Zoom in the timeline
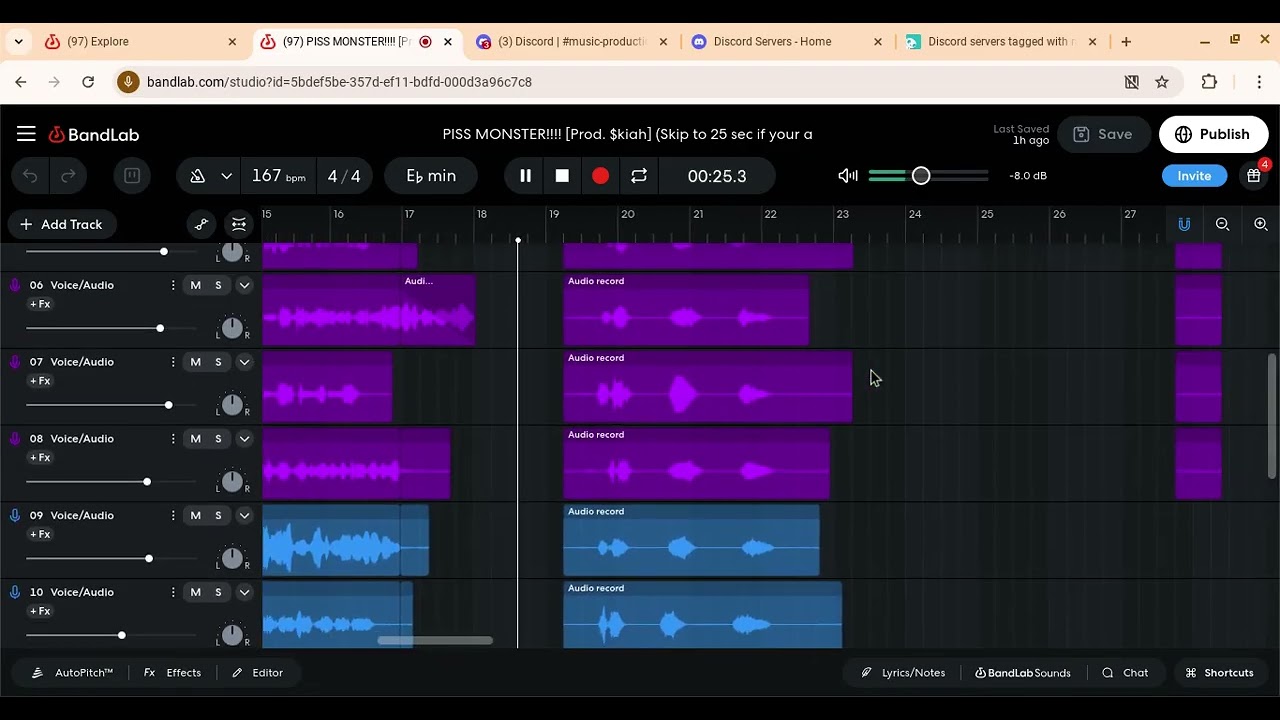The height and width of the screenshot is (720, 1280). point(1260,224)
